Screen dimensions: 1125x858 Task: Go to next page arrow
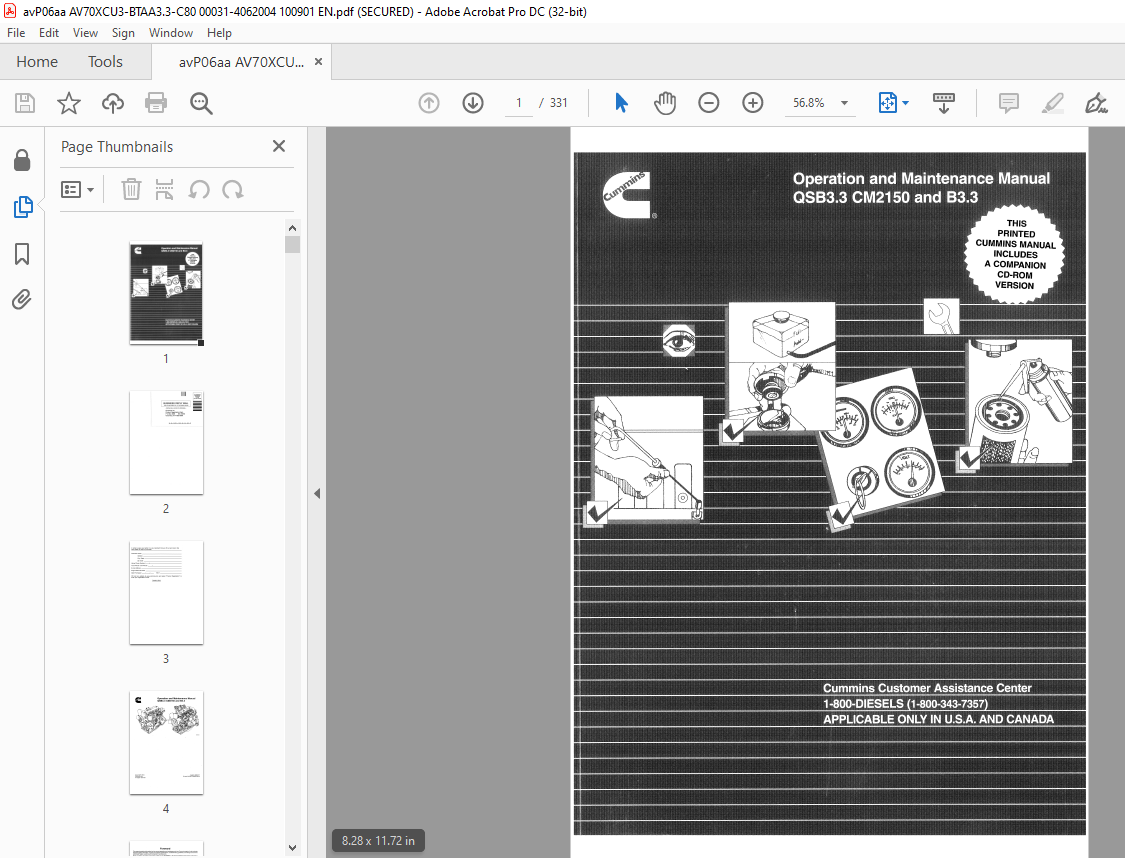click(x=473, y=103)
